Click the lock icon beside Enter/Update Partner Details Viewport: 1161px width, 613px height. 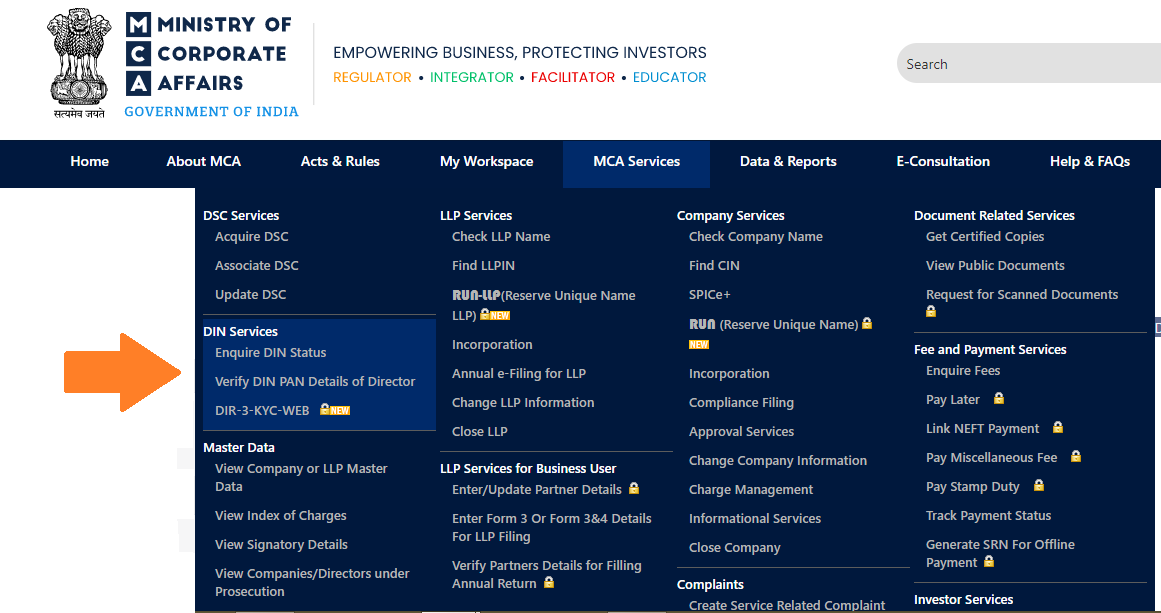(x=635, y=489)
